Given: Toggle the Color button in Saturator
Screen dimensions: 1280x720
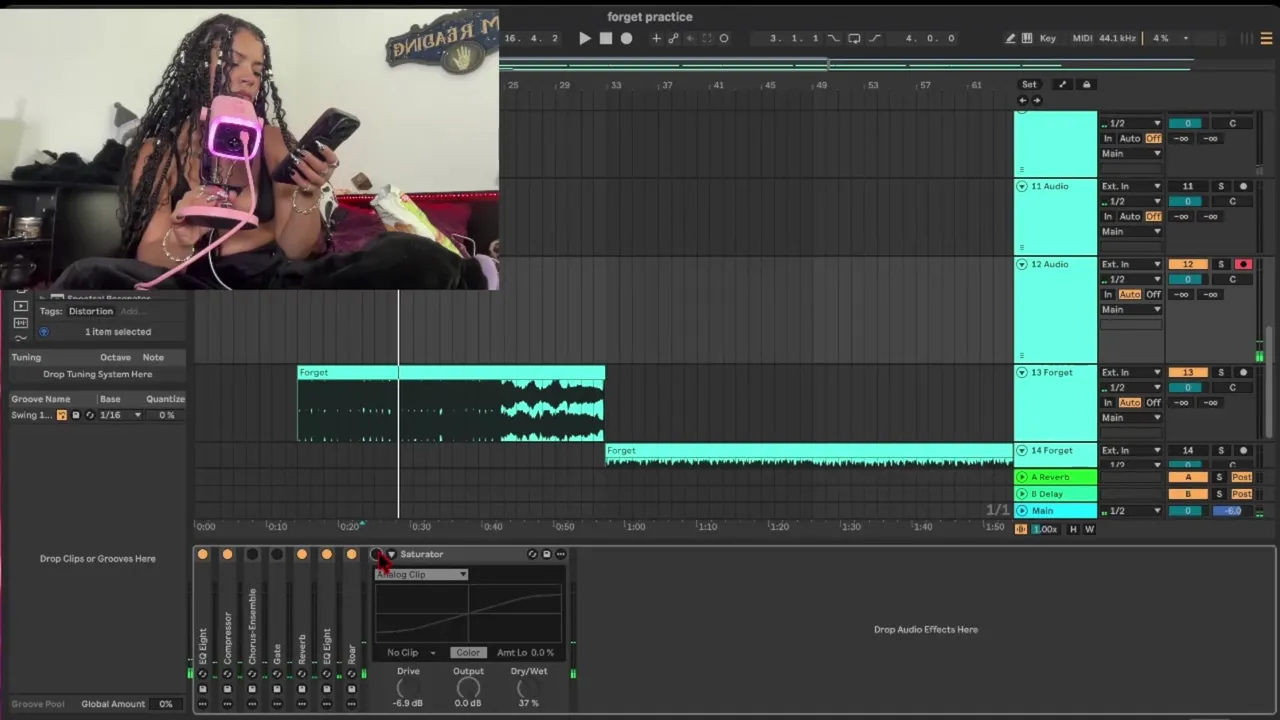Looking at the screenshot, I should (468, 653).
